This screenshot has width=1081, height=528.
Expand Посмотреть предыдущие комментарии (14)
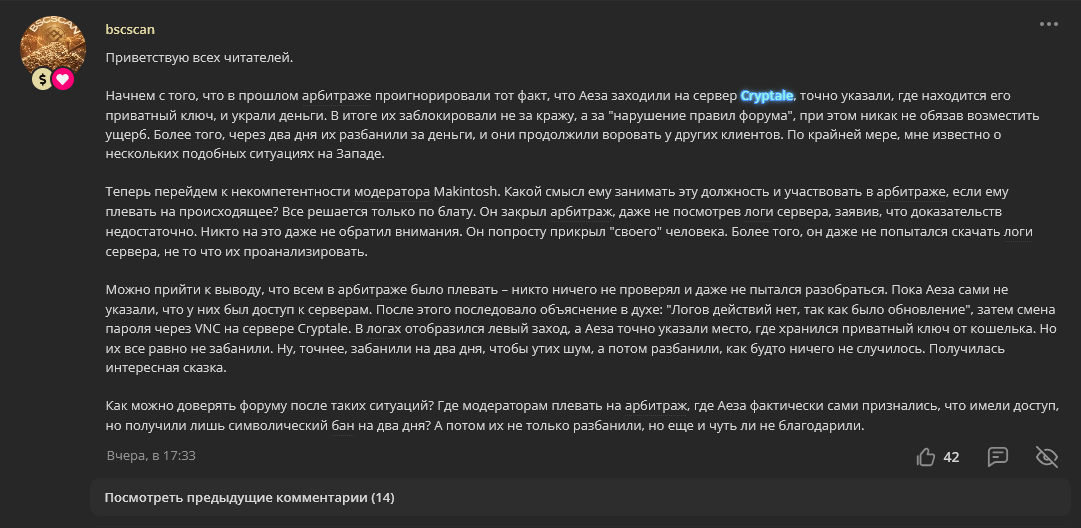(250, 497)
